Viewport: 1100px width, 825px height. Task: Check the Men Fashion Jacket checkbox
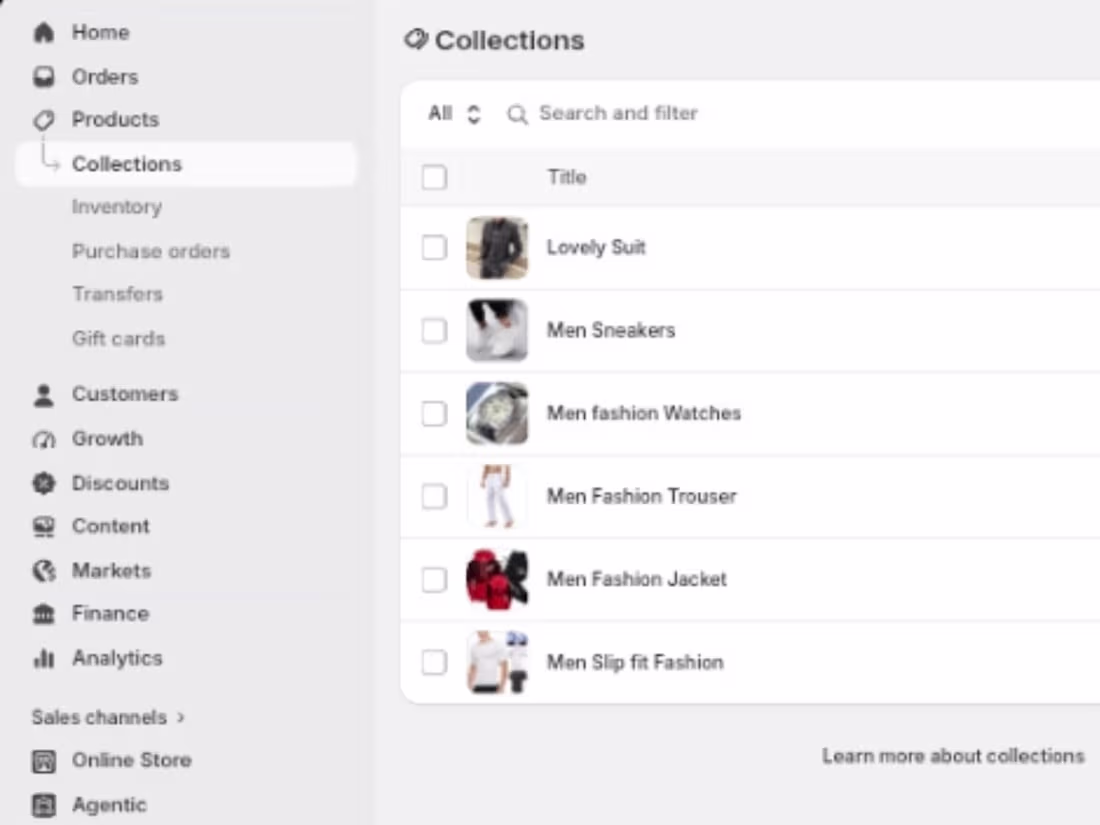click(x=434, y=579)
